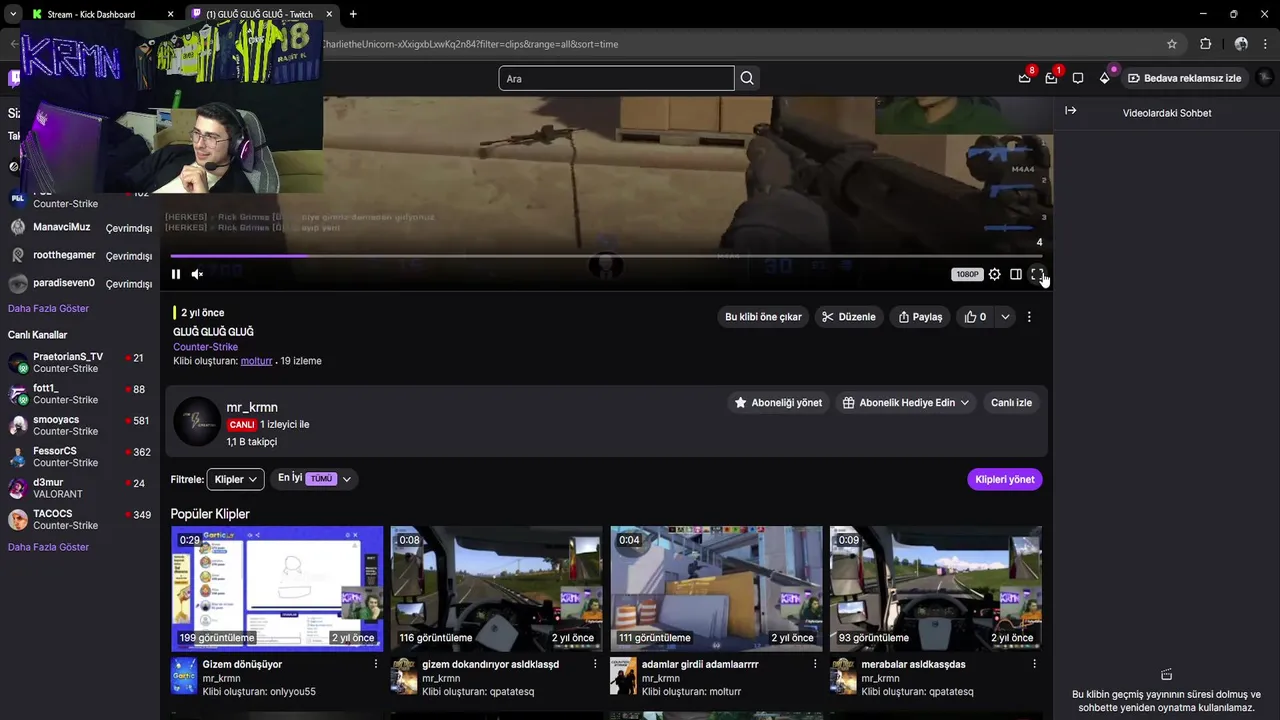1280x720 pixels.
Task: Click the search magnifier button
Action: click(x=747, y=78)
